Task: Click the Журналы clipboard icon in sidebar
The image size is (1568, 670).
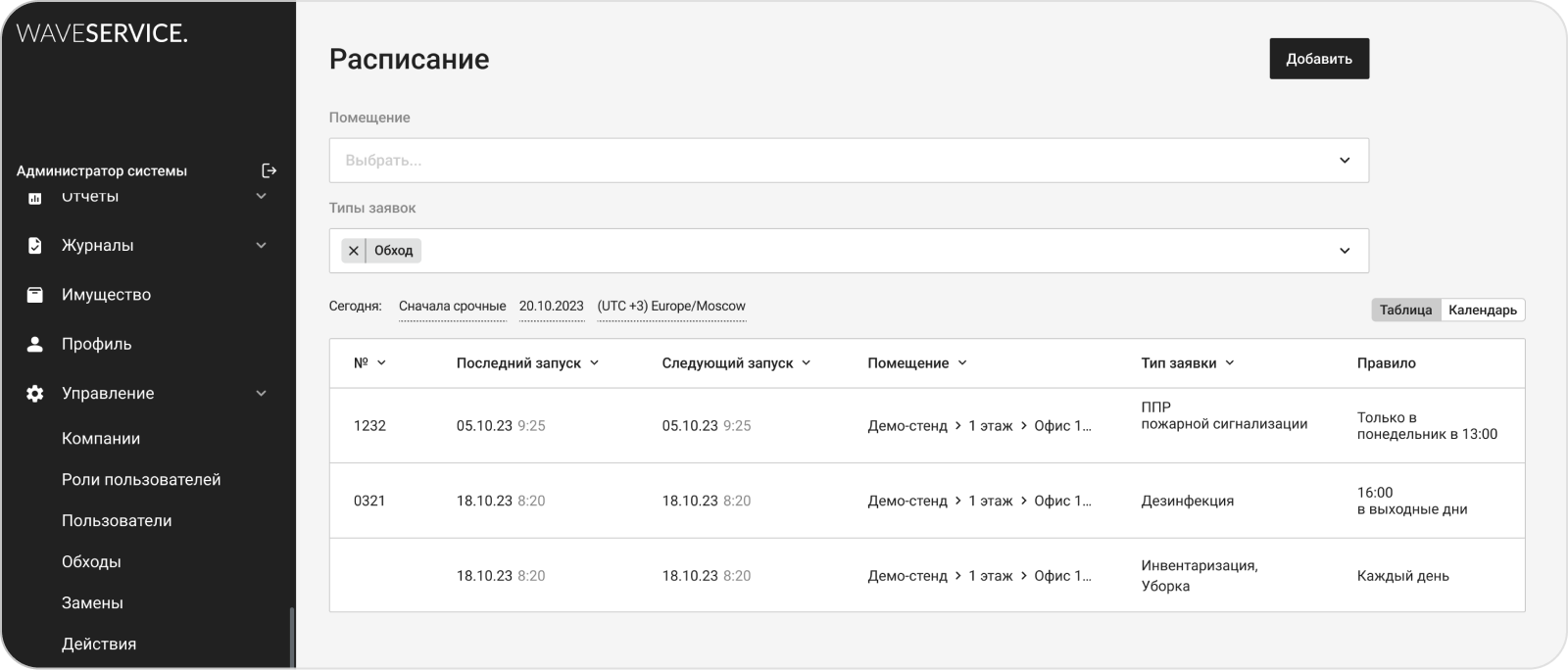Action: 35,246
